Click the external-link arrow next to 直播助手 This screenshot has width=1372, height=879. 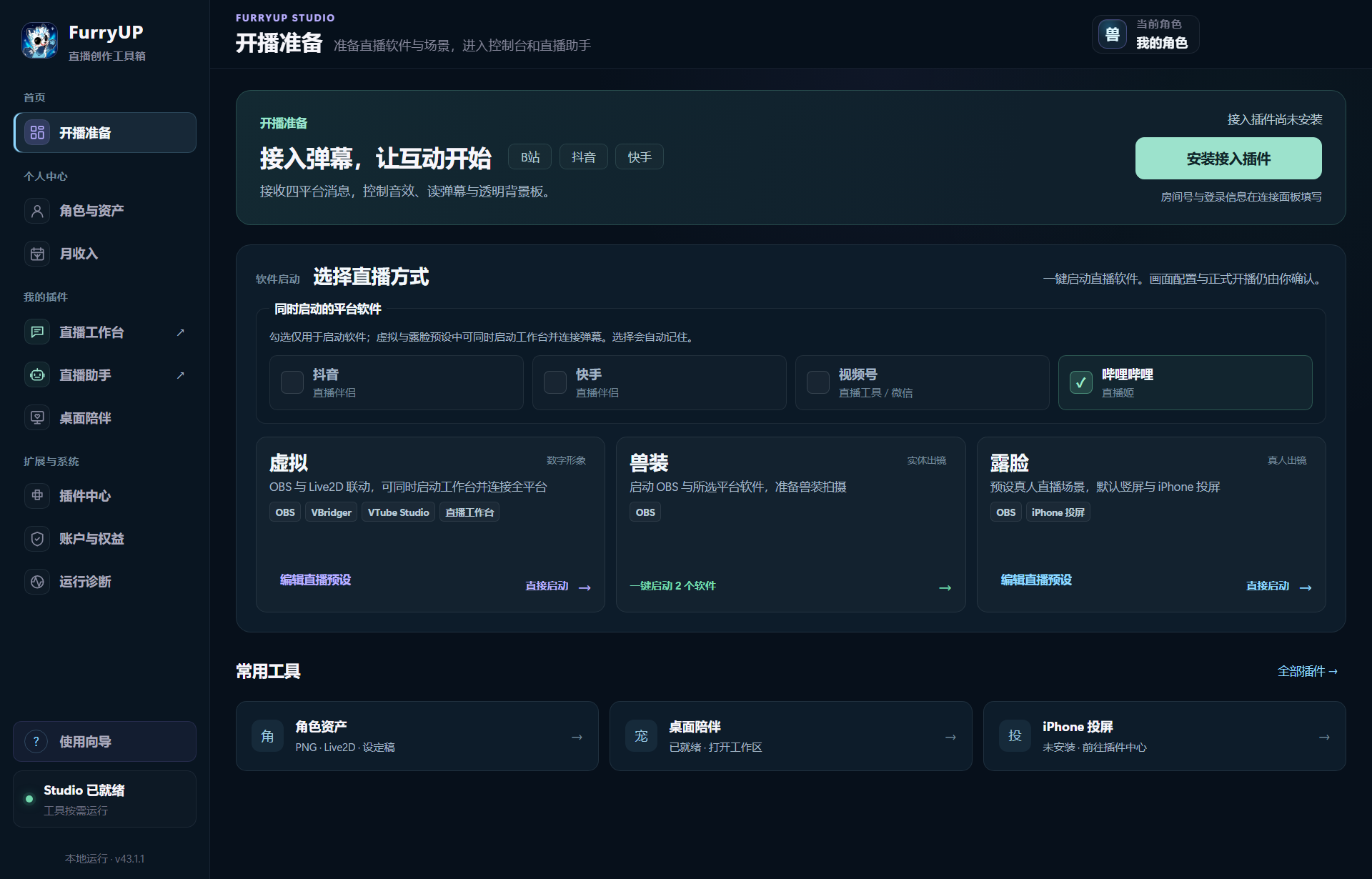(x=181, y=375)
